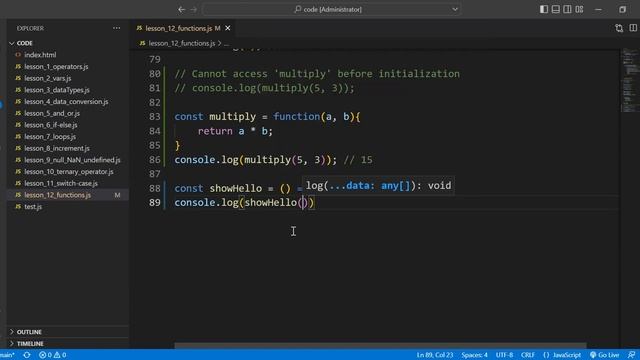Start the Go Live server

(x=604, y=355)
